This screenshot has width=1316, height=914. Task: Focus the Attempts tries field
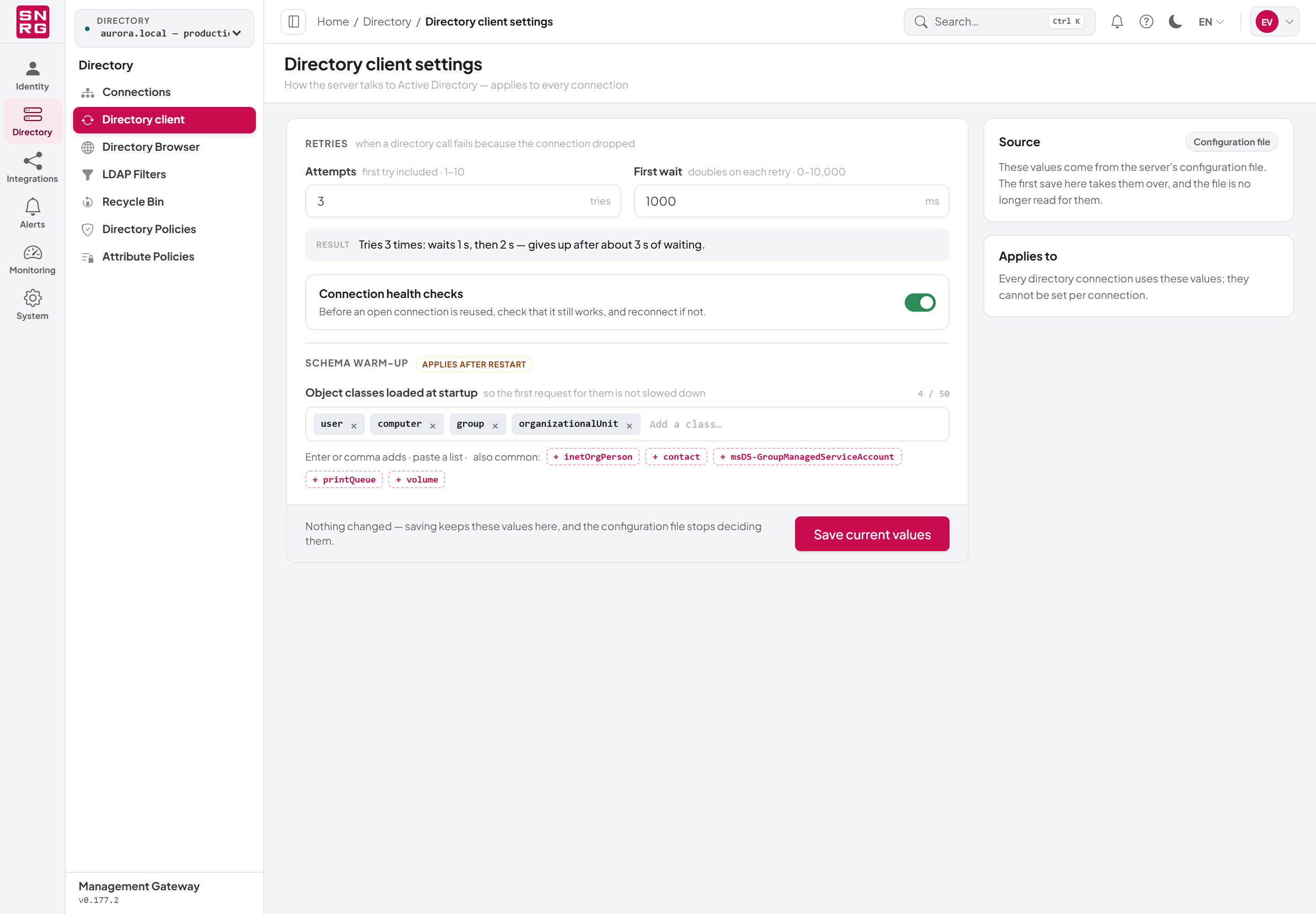[463, 201]
